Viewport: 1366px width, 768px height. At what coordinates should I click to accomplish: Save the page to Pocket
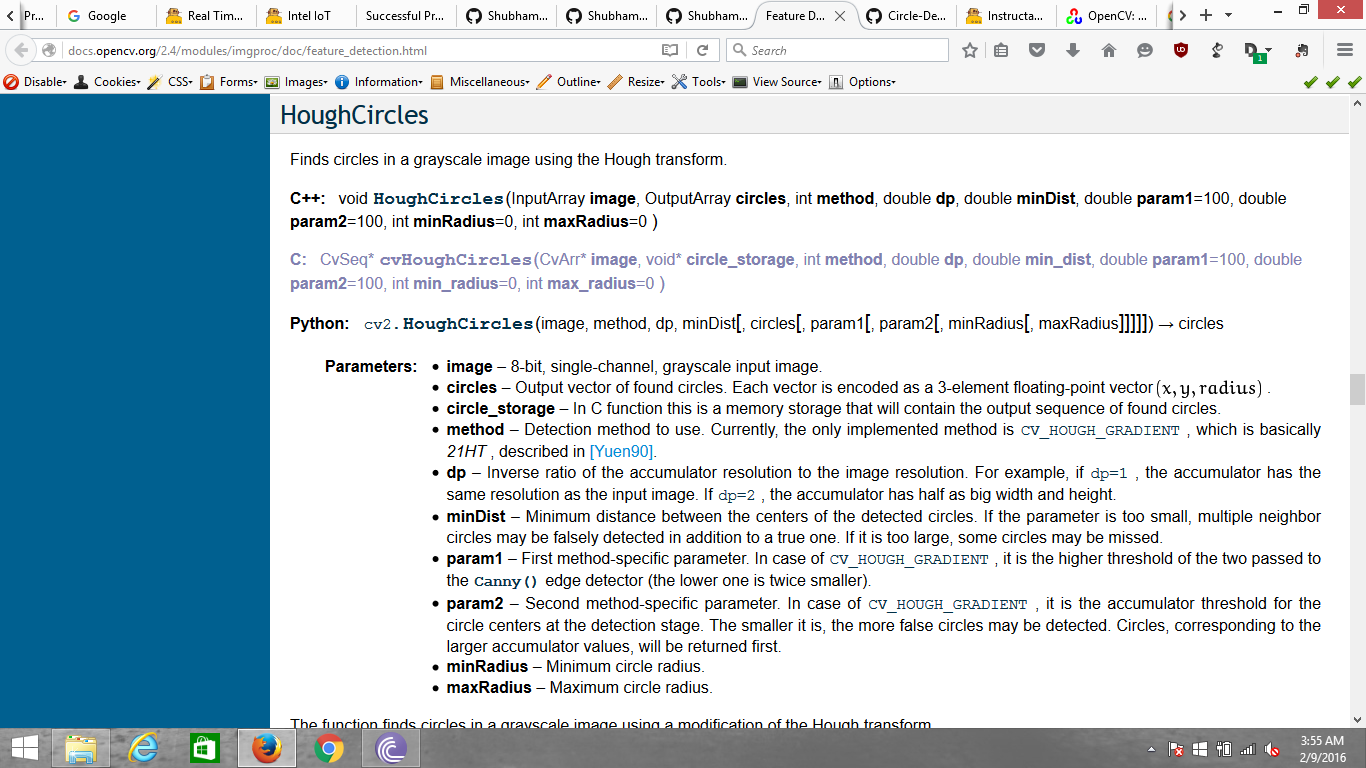click(x=1038, y=50)
